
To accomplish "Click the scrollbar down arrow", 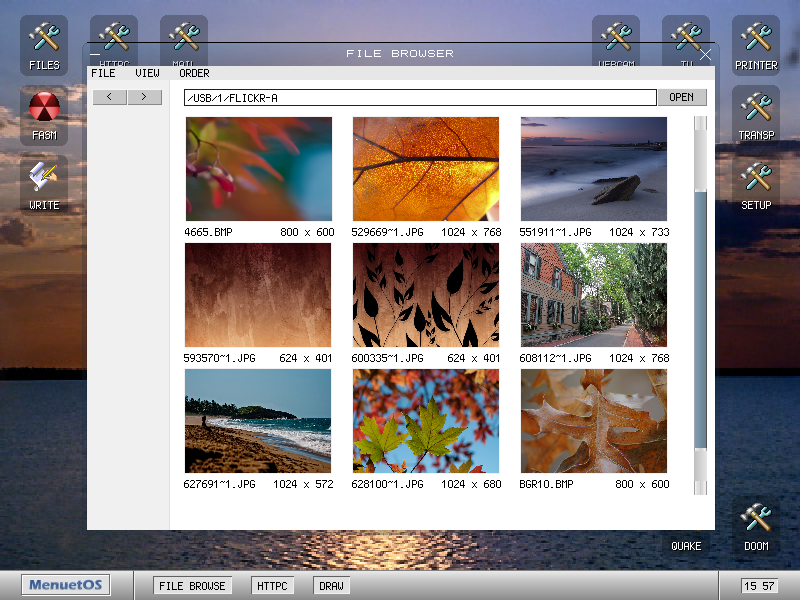I will coord(701,488).
